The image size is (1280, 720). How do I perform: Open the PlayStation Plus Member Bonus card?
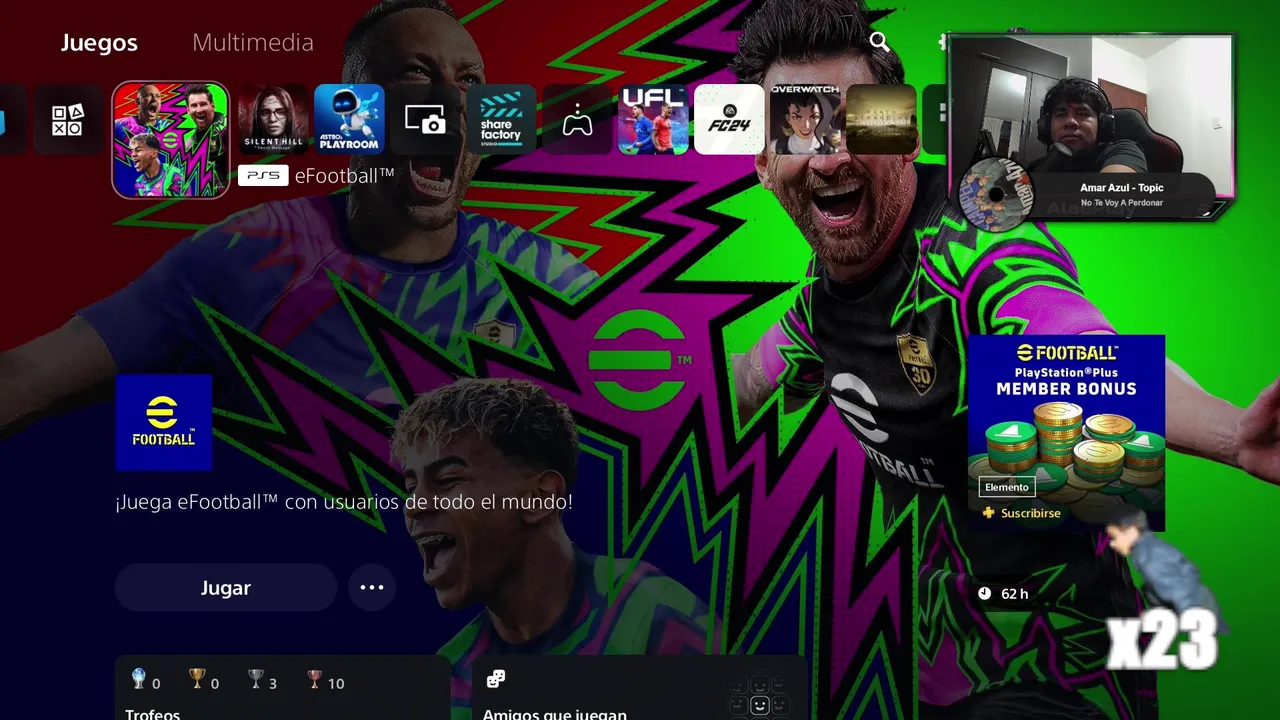click(x=1066, y=433)
